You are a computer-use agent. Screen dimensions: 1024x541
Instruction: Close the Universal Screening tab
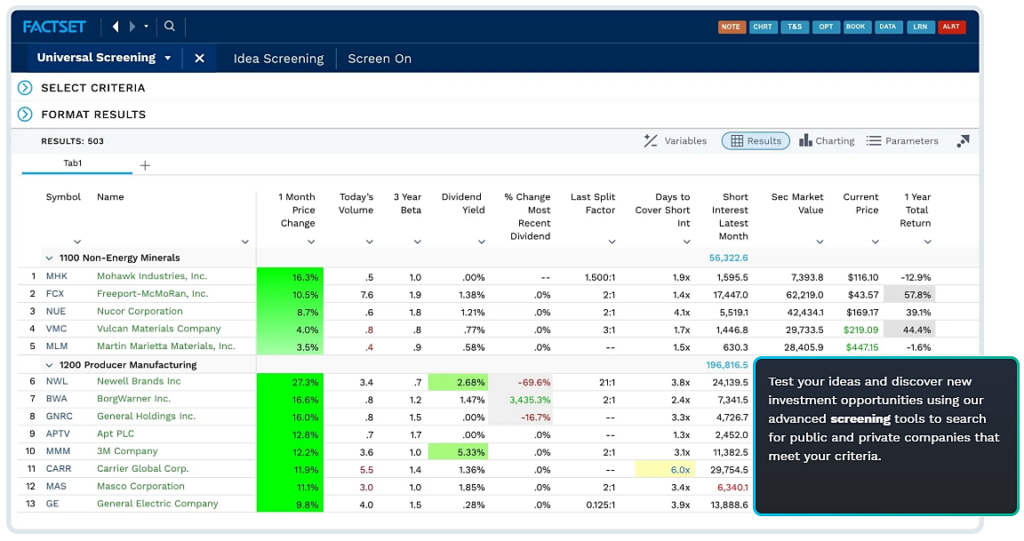point(199,58)
